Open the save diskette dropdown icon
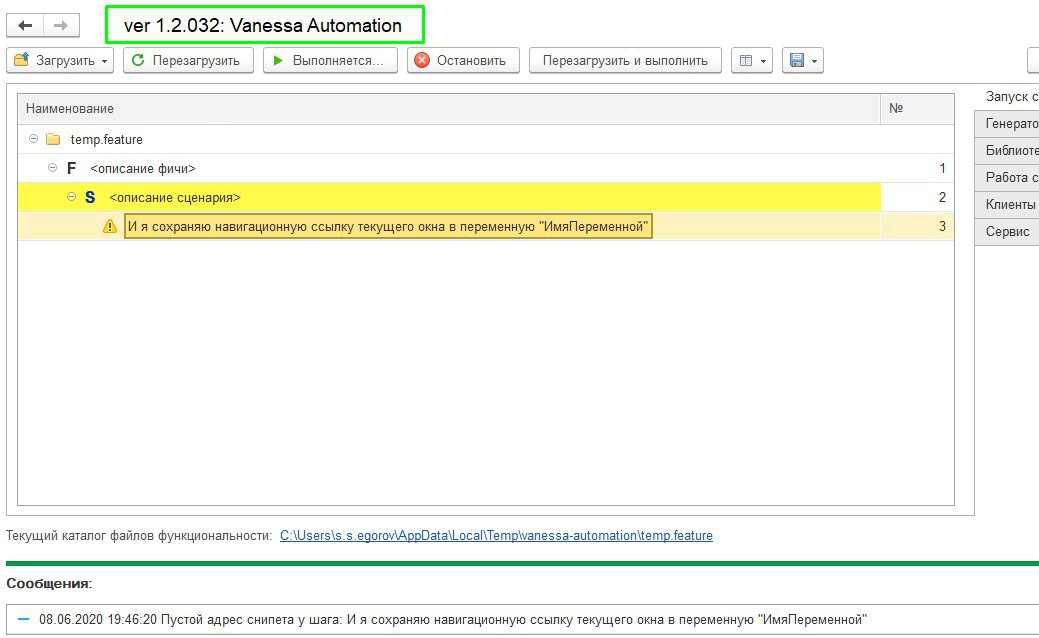 coord(802,60)
